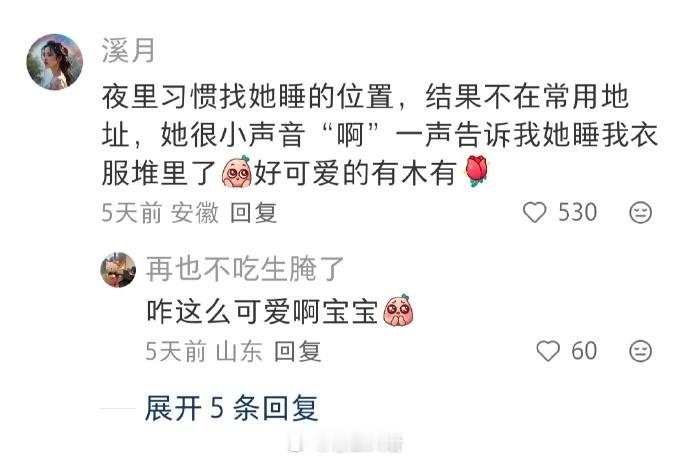Viewport: 690px width, 460px height.
Task: Reply to 再也不吃生腌了 via 回复
Action: pos(297,352)
